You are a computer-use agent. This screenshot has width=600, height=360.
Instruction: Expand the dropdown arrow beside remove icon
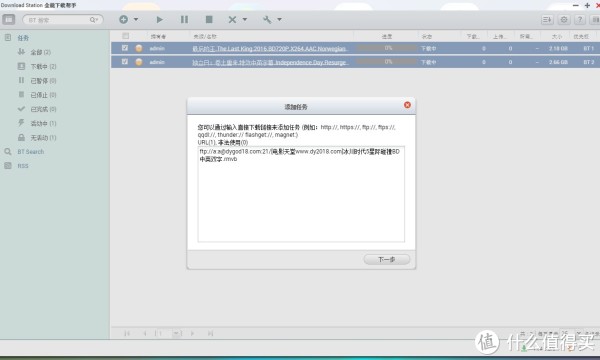pos(245,20)
